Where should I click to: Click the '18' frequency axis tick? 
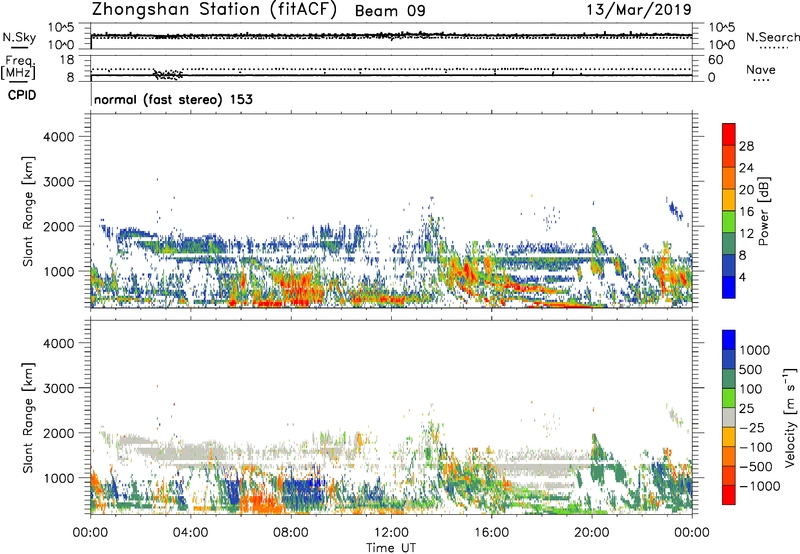[x=67, y=60]
